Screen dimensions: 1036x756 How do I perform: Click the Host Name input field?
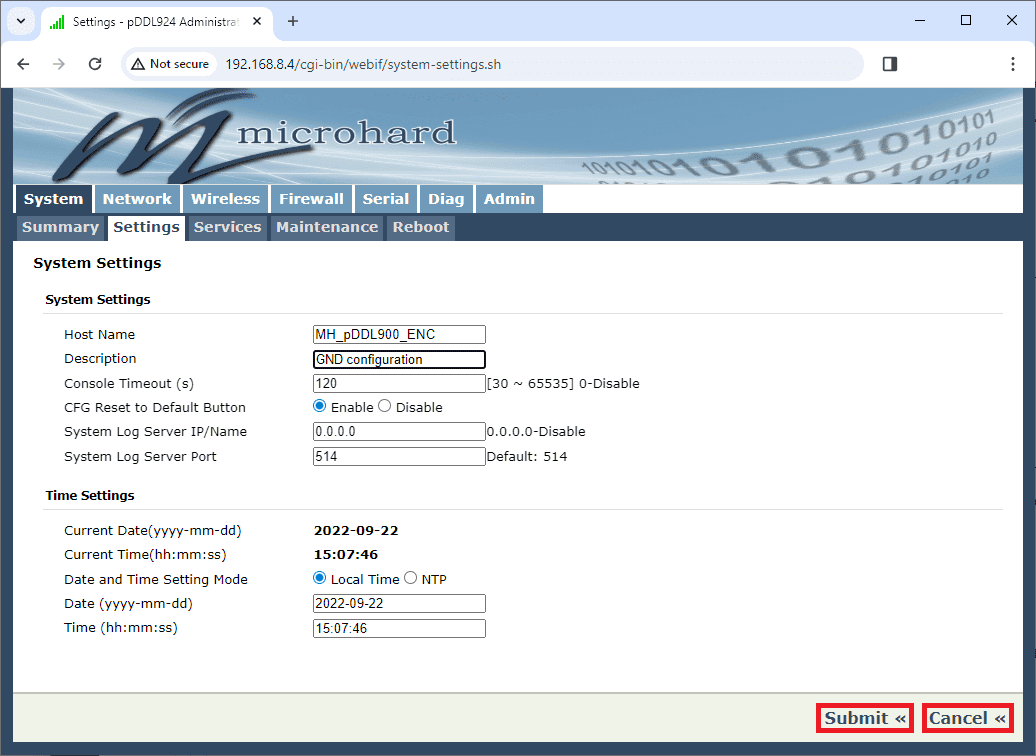tap(399, 335)
